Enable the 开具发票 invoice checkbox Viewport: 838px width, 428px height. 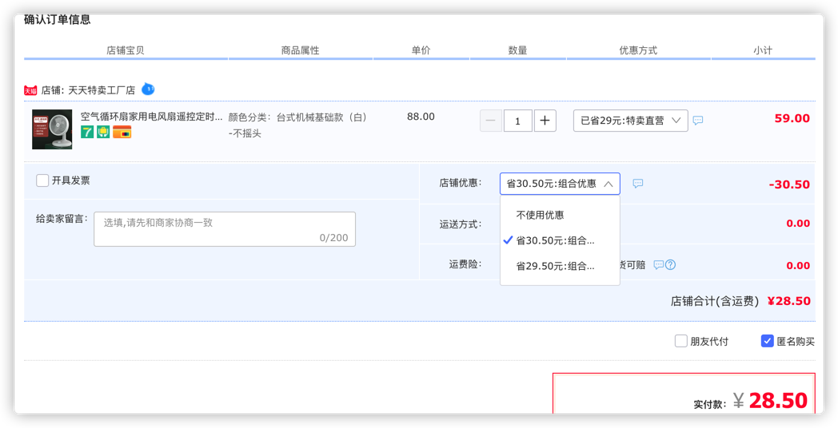coord(42,181)
